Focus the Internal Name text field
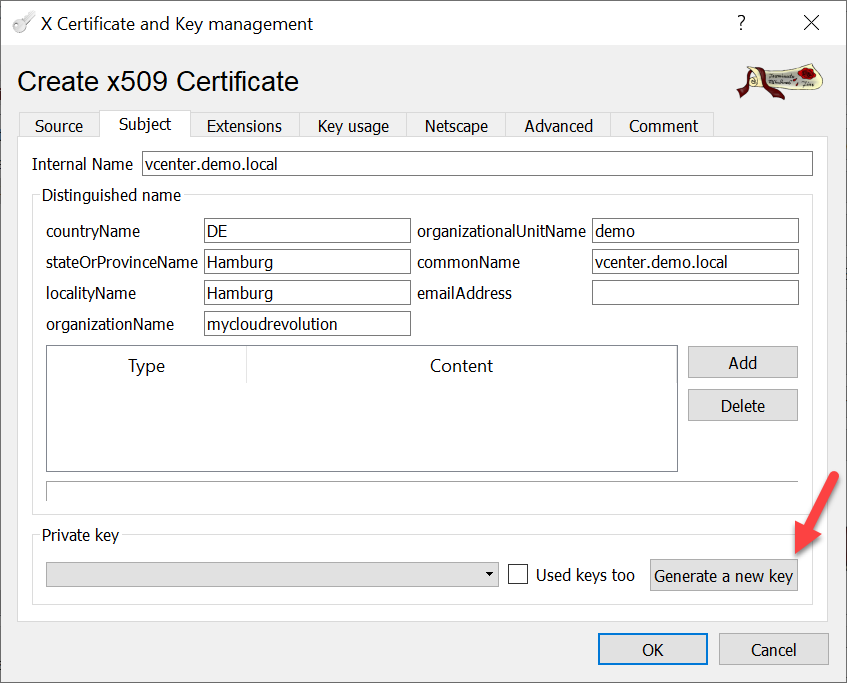This screenshot has height=683, width=847. click(475, 164)
